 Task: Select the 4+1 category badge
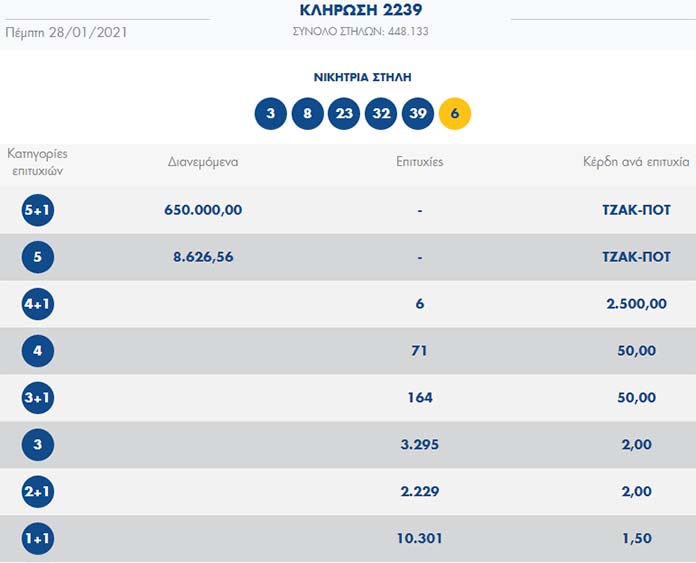[38, 304]
